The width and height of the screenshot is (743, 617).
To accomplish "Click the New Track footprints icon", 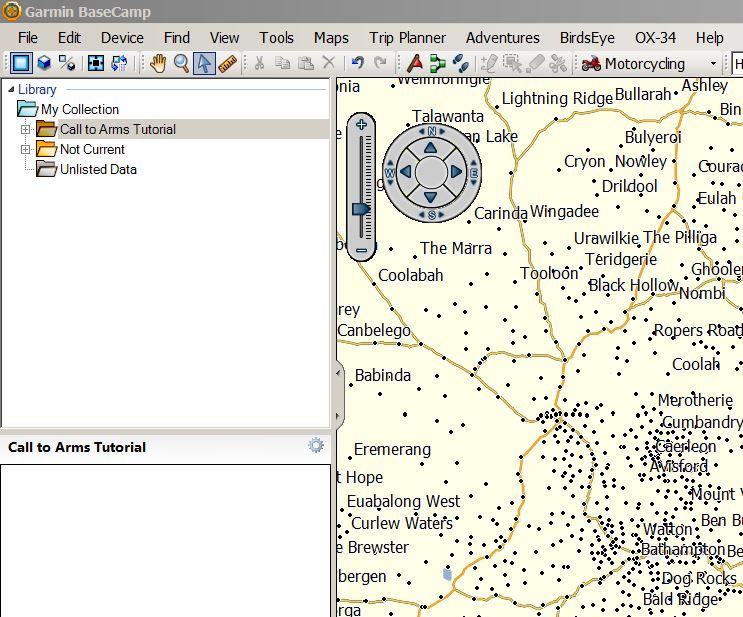I will click(x=461, y=63).
